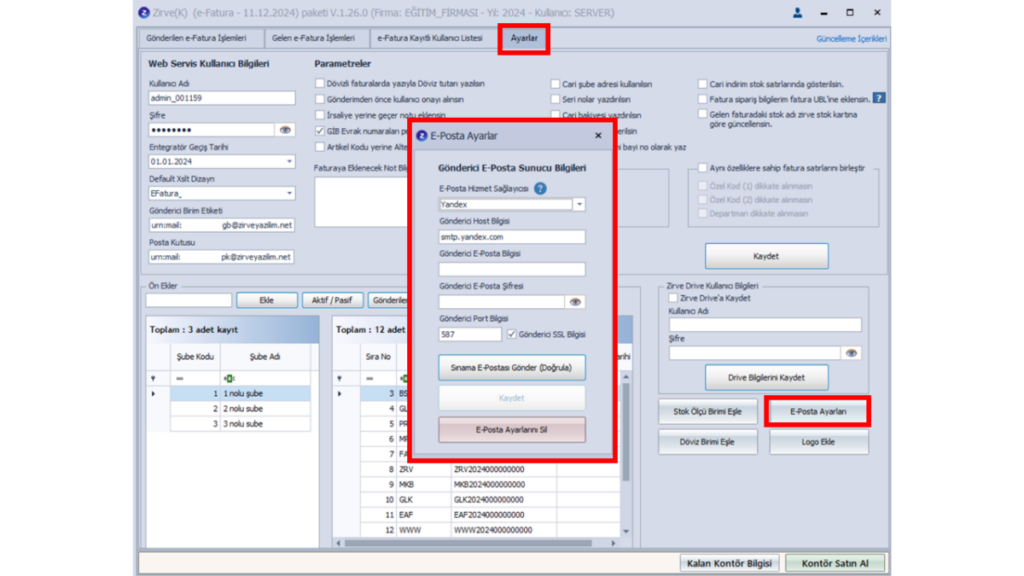Click Drive Bilgilerini Kaydet button

(x=766, y=377)
